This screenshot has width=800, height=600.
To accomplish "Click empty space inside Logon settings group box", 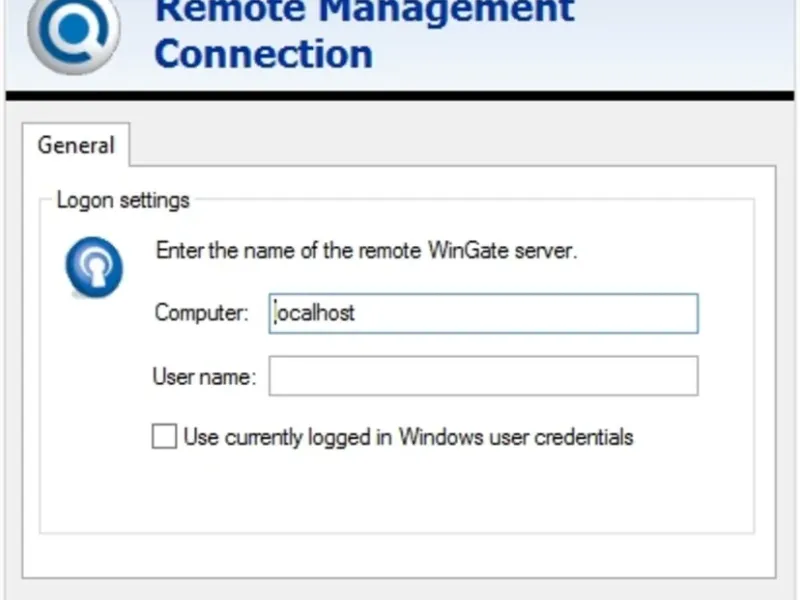I will click(x=400, y=490).
